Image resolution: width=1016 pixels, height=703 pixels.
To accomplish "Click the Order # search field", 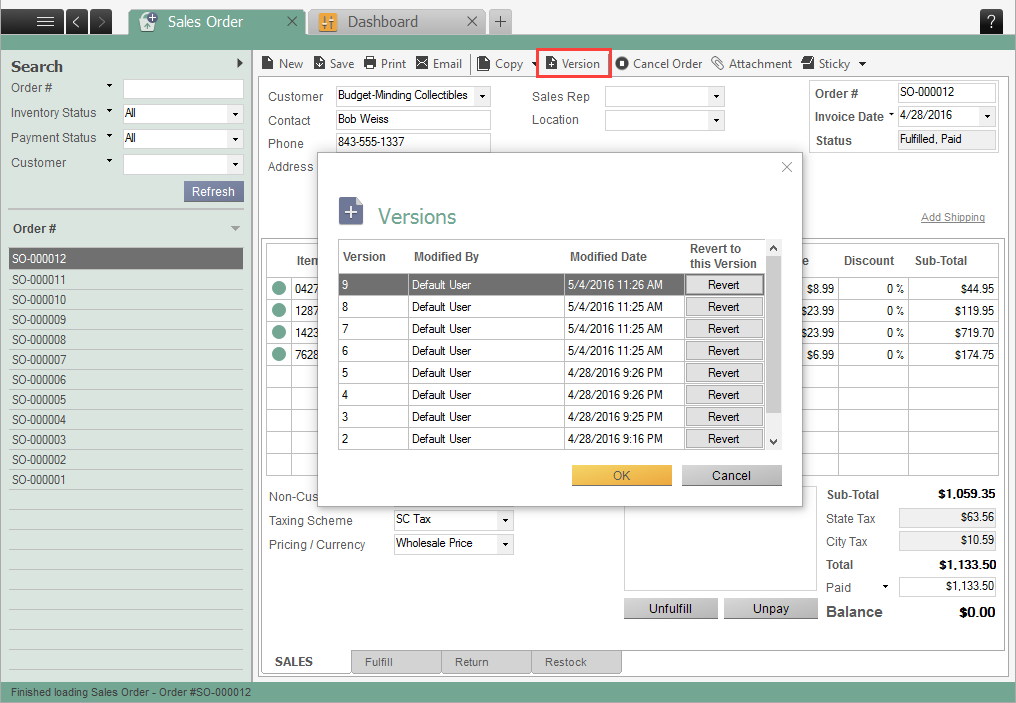I will tap(183, 89).
